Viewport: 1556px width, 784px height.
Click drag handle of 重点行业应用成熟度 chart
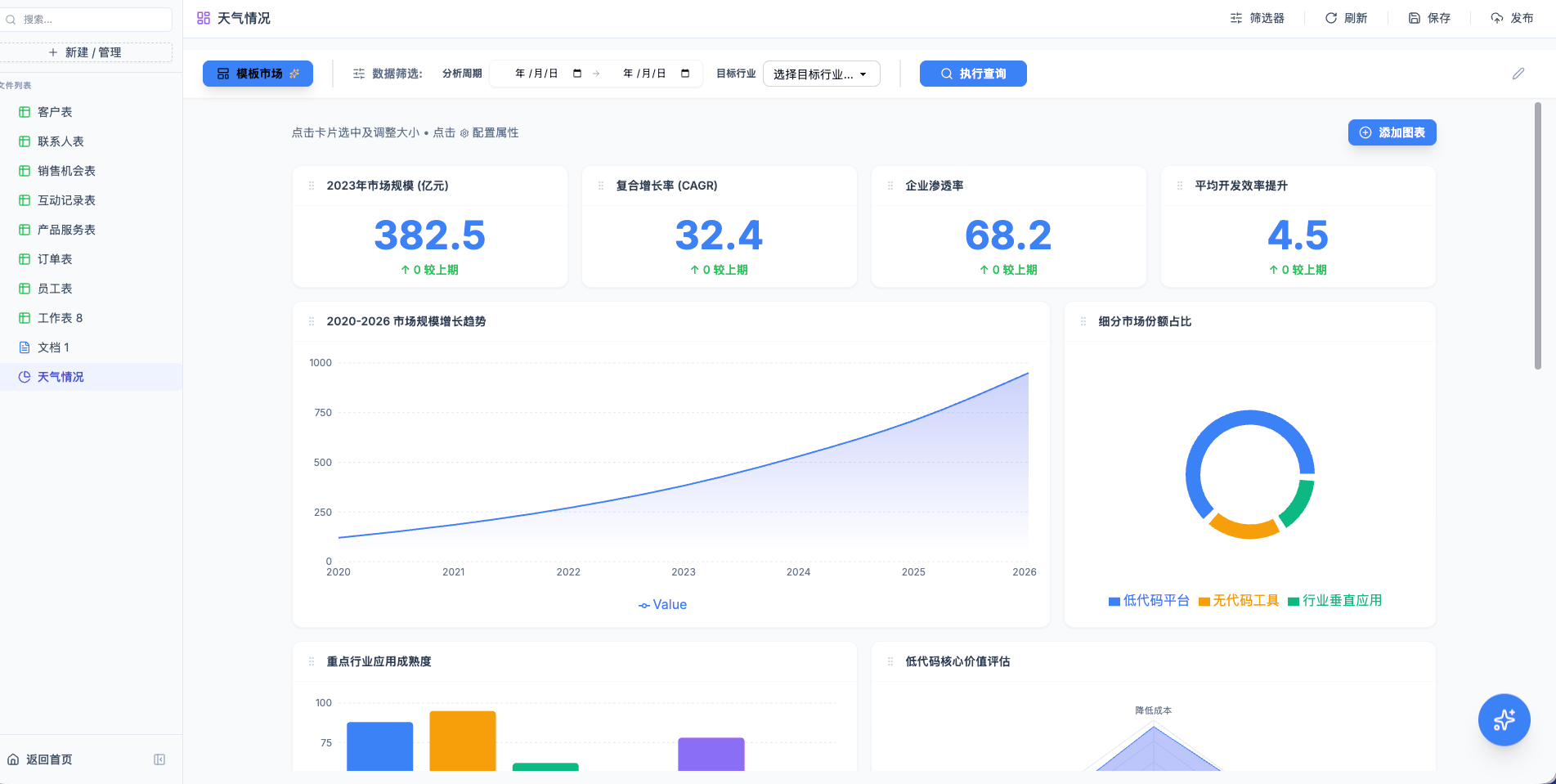[312, 661]
